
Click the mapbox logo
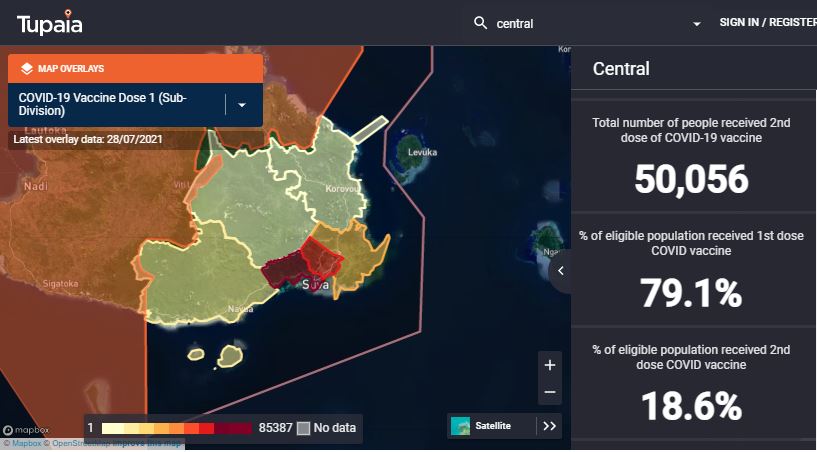(x=26, y=431)
